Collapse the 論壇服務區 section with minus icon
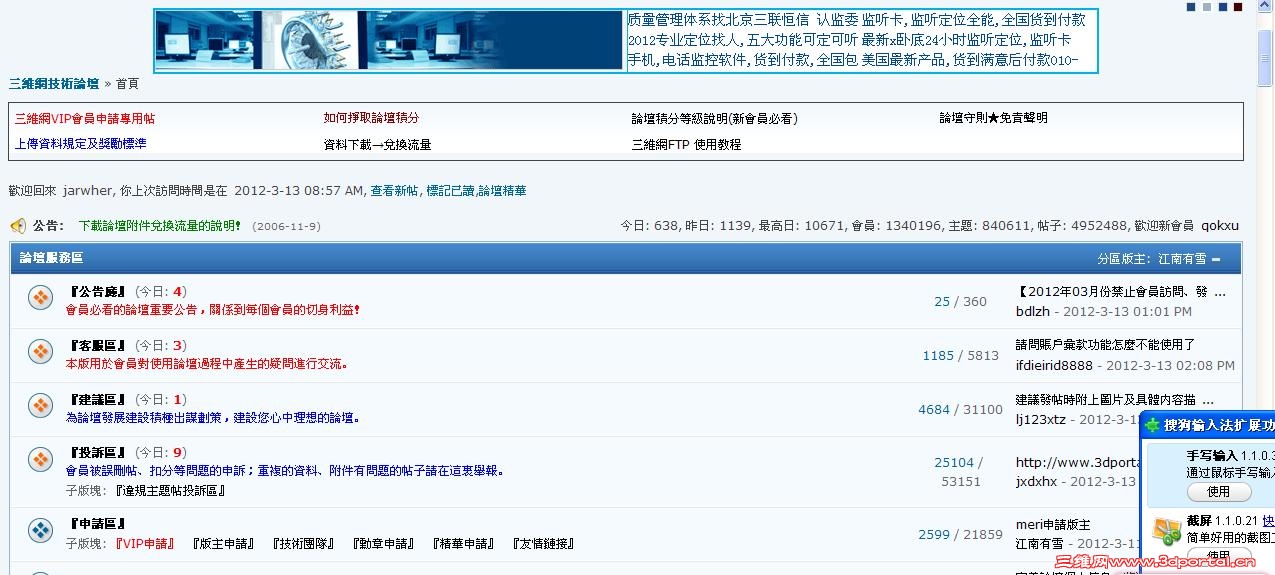The image size is (1275, 575). [x=1216, y=259]
